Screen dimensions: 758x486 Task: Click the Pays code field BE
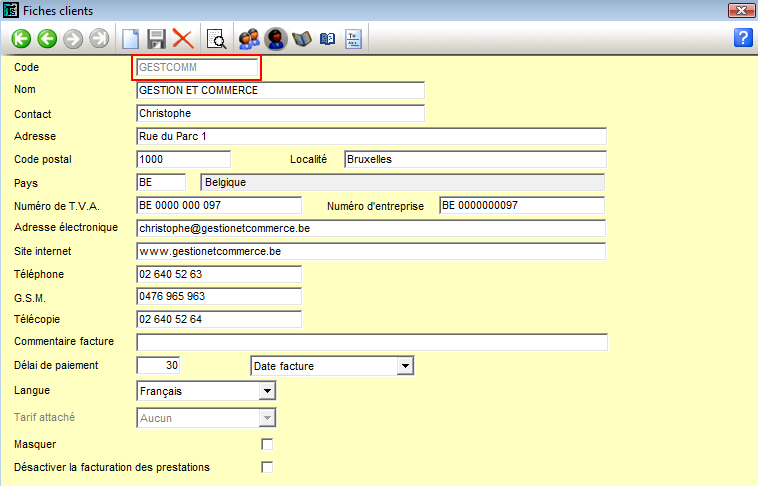[x=161, y=182]
